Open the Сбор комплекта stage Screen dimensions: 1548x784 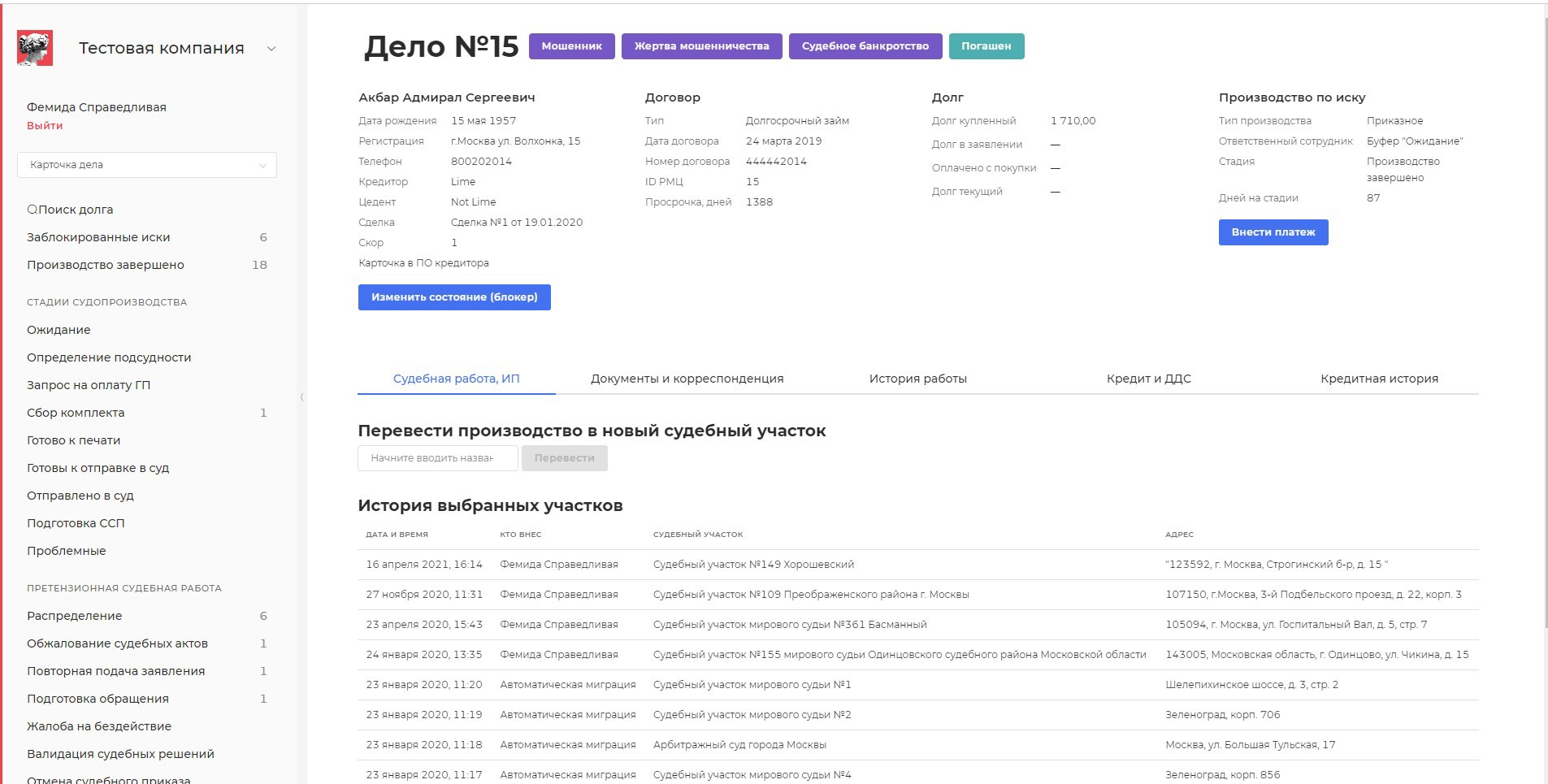(76, 413)
